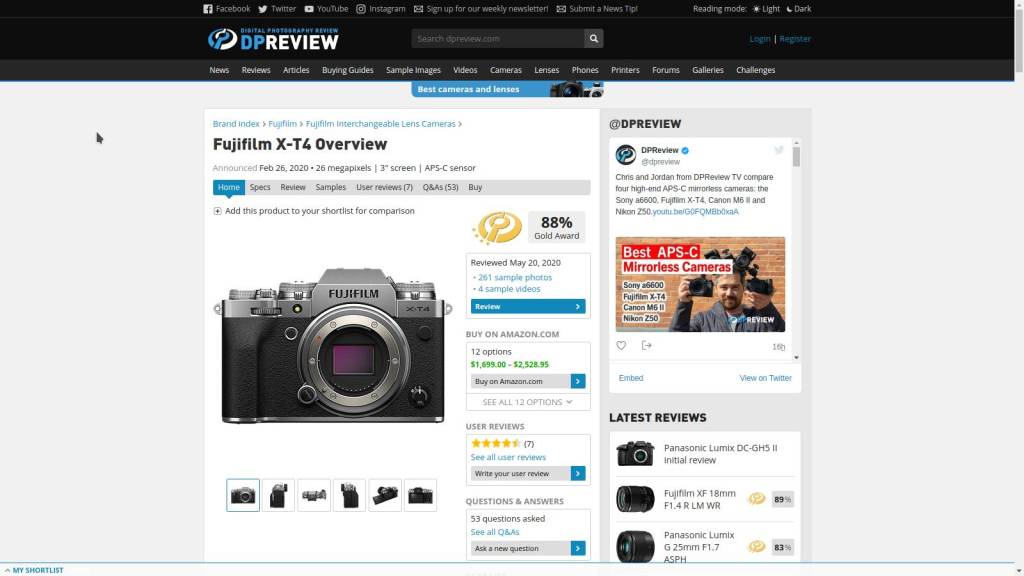Open Submit a News Tip link
Screen dimensions: 1024x576
[x=597, y=8]
